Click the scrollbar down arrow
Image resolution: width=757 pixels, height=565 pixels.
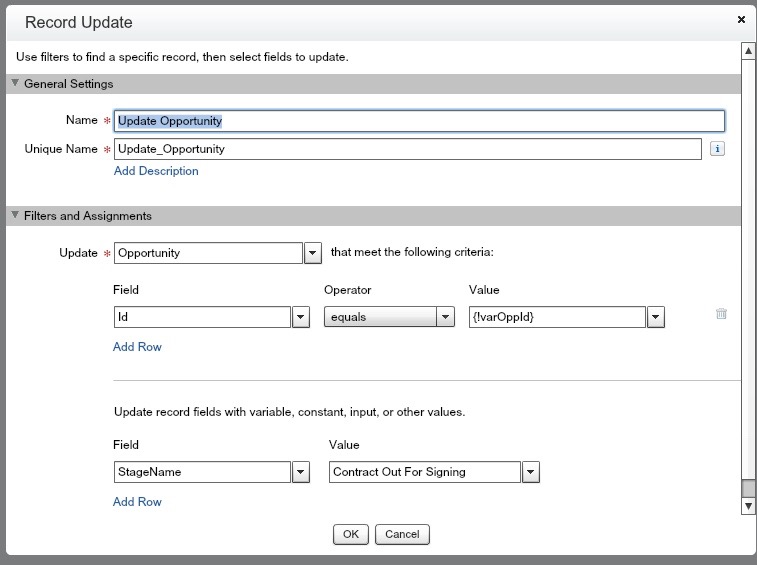747,507
